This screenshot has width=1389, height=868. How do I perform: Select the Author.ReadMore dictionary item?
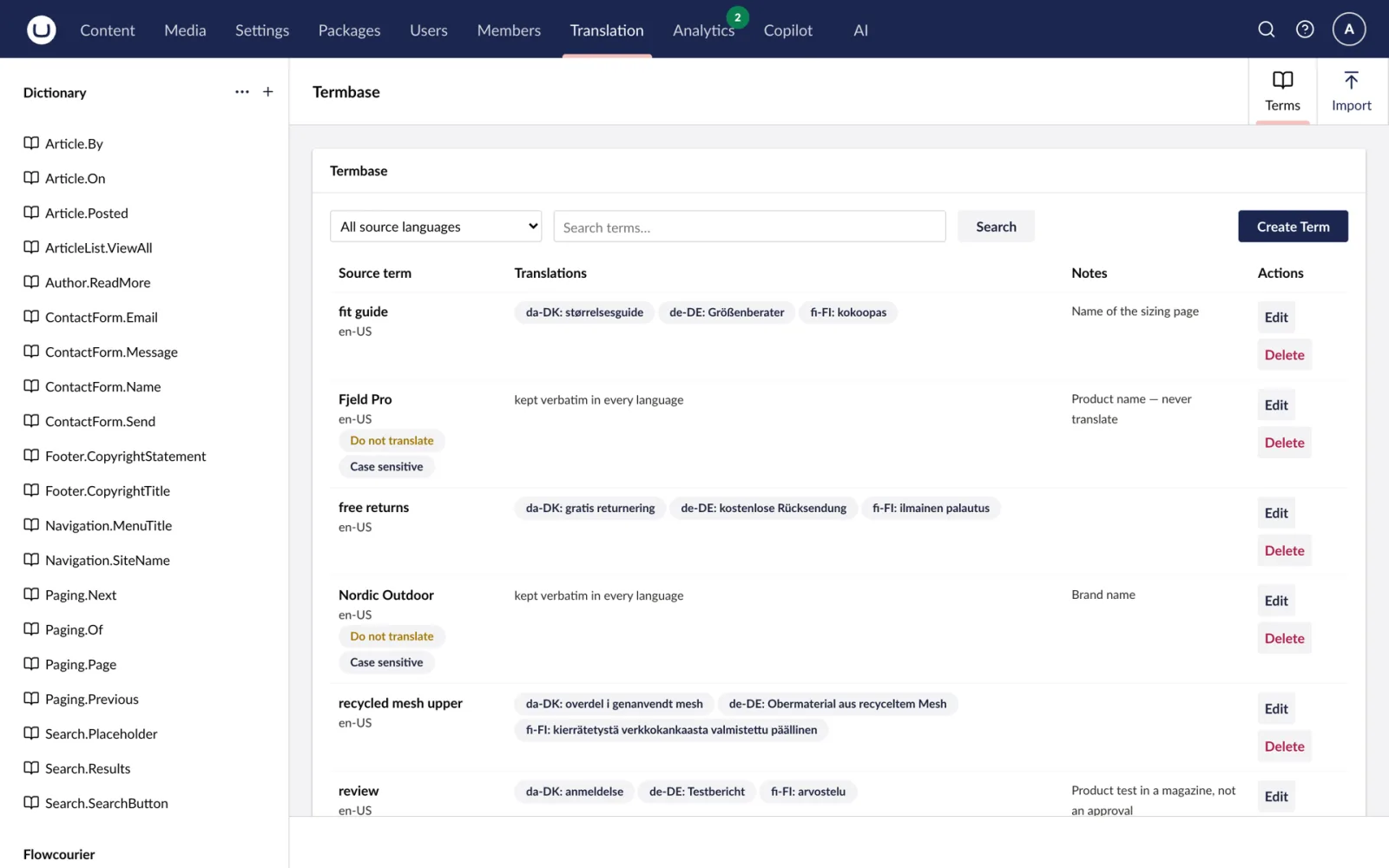click(x=97, y=282)
